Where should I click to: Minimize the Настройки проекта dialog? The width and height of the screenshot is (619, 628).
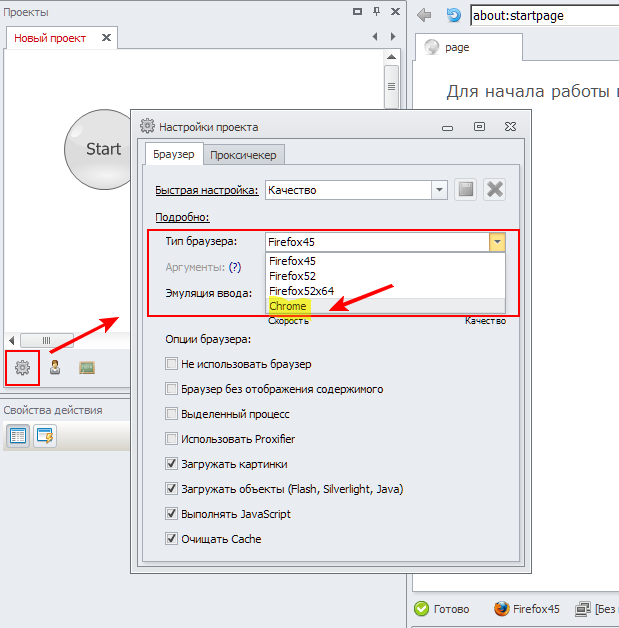pos(447,128)
